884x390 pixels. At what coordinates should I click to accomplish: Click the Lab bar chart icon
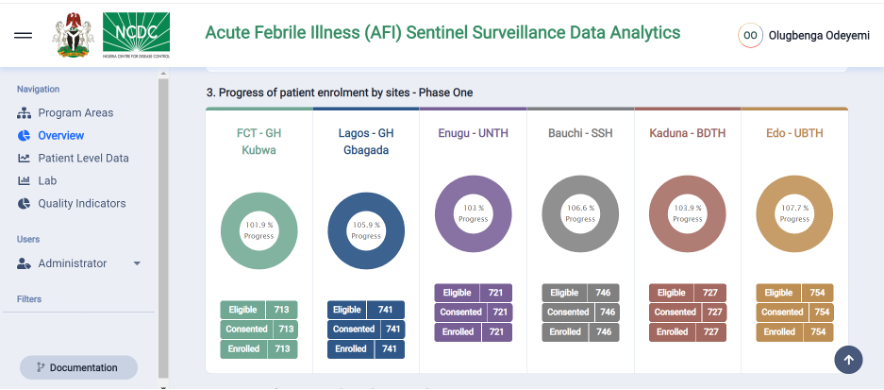[x=24, y=181]
